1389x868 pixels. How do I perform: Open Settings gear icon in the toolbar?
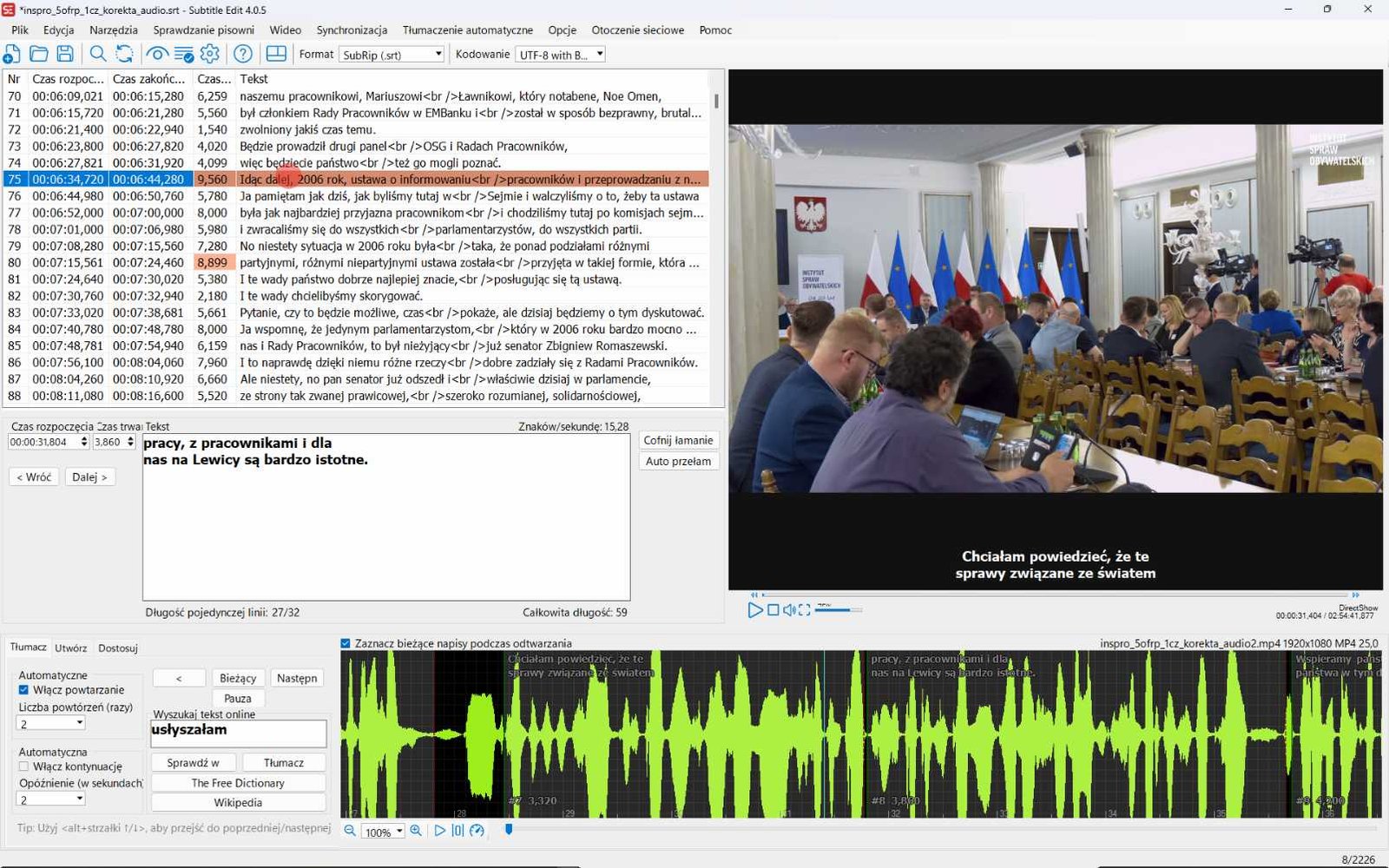tap(210, 54)
